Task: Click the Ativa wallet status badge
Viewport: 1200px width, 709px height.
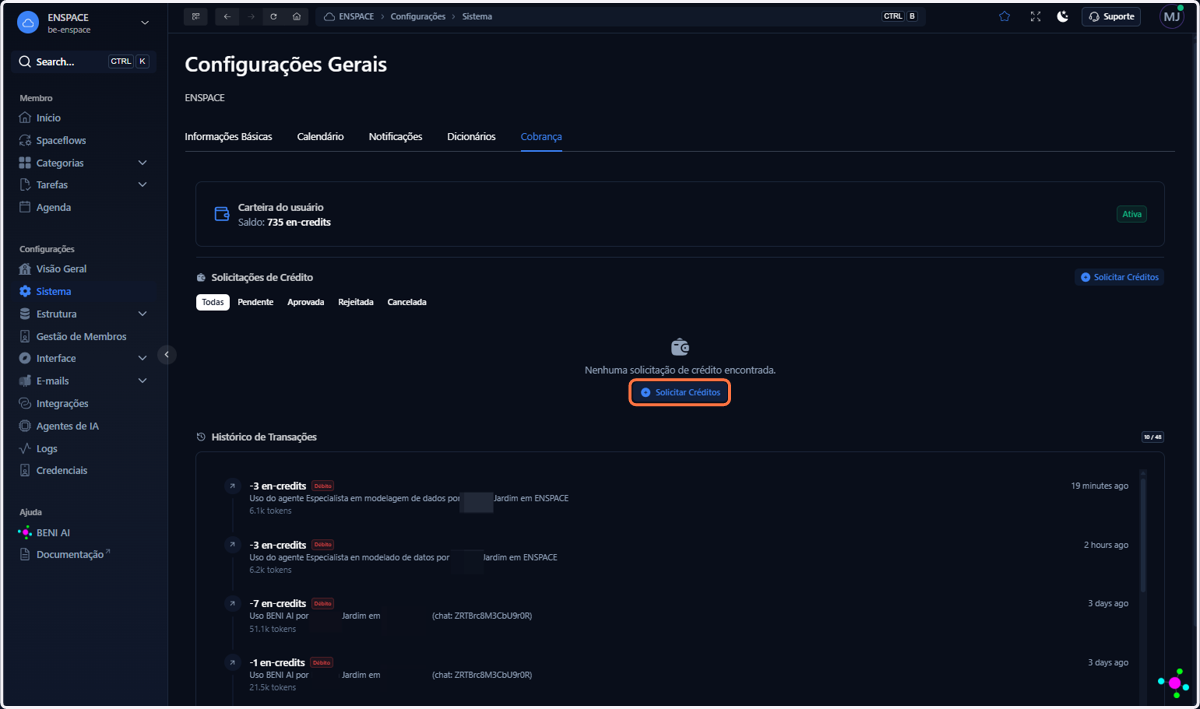Action: click(1132, 214)
